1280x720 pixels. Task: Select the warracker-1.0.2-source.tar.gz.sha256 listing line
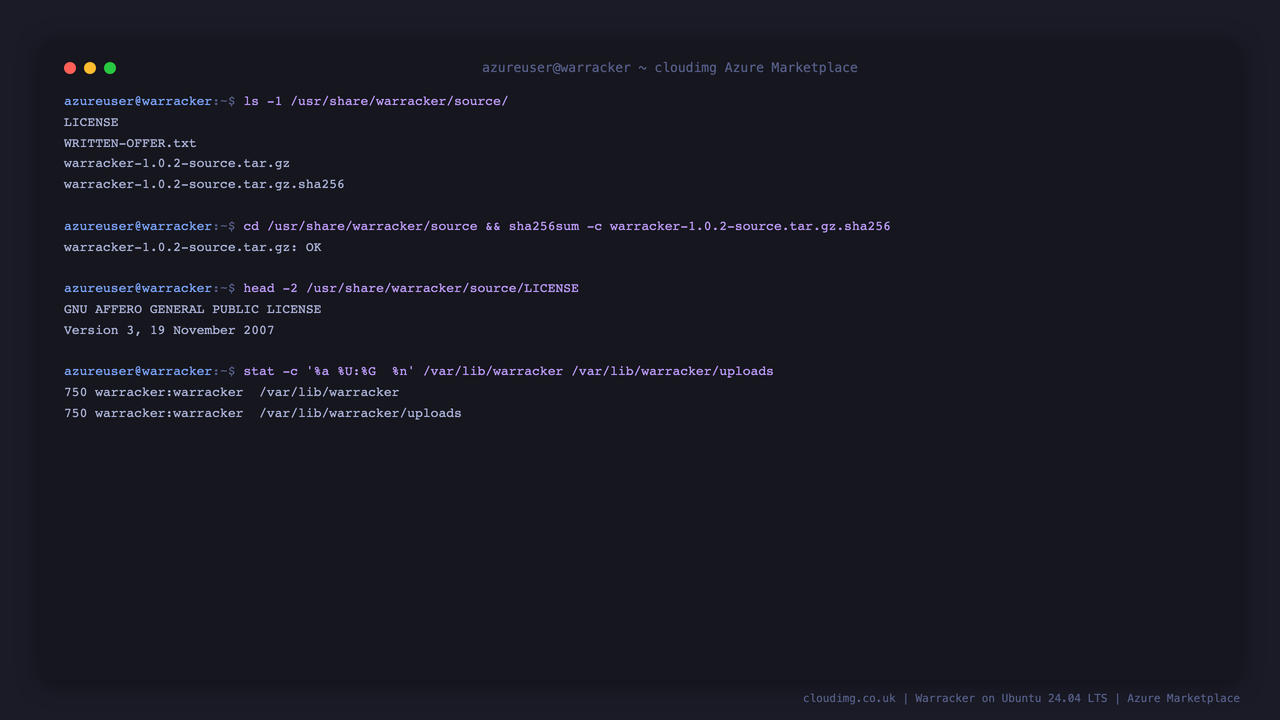[x=204, y=184]
